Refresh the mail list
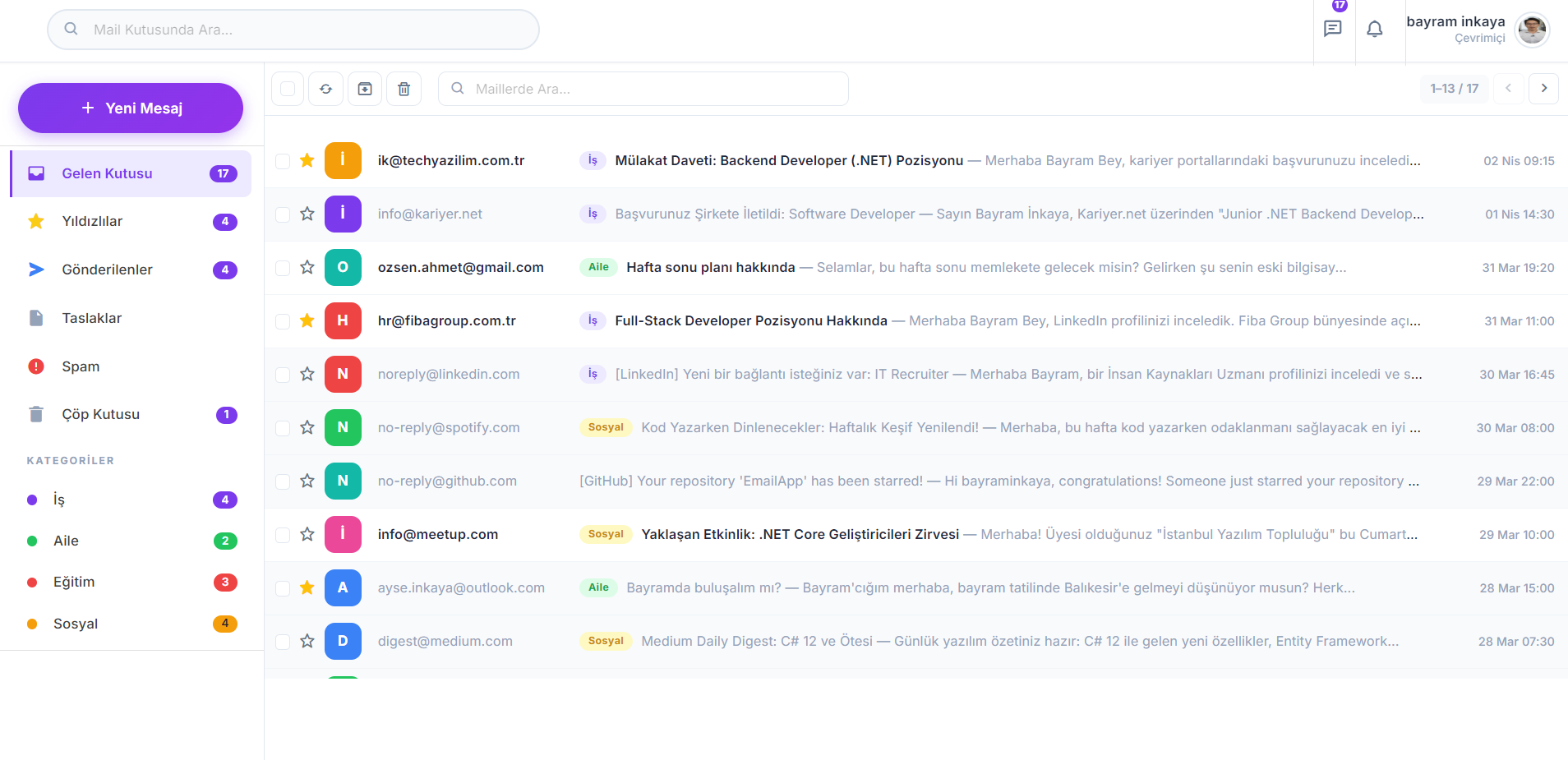 325,89
